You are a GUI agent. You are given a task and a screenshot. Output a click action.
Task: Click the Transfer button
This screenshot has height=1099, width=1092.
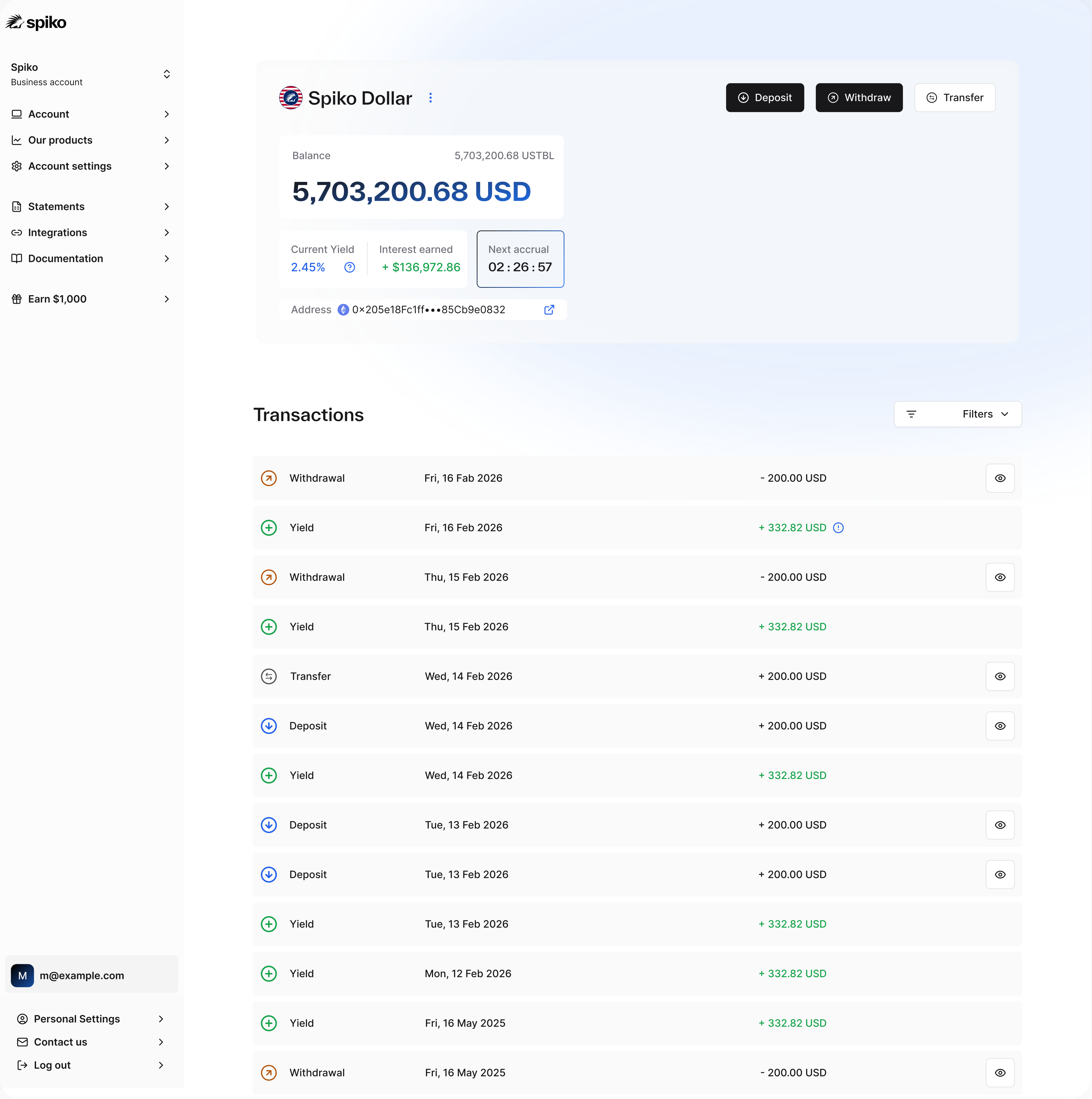[x=954, y=98]
